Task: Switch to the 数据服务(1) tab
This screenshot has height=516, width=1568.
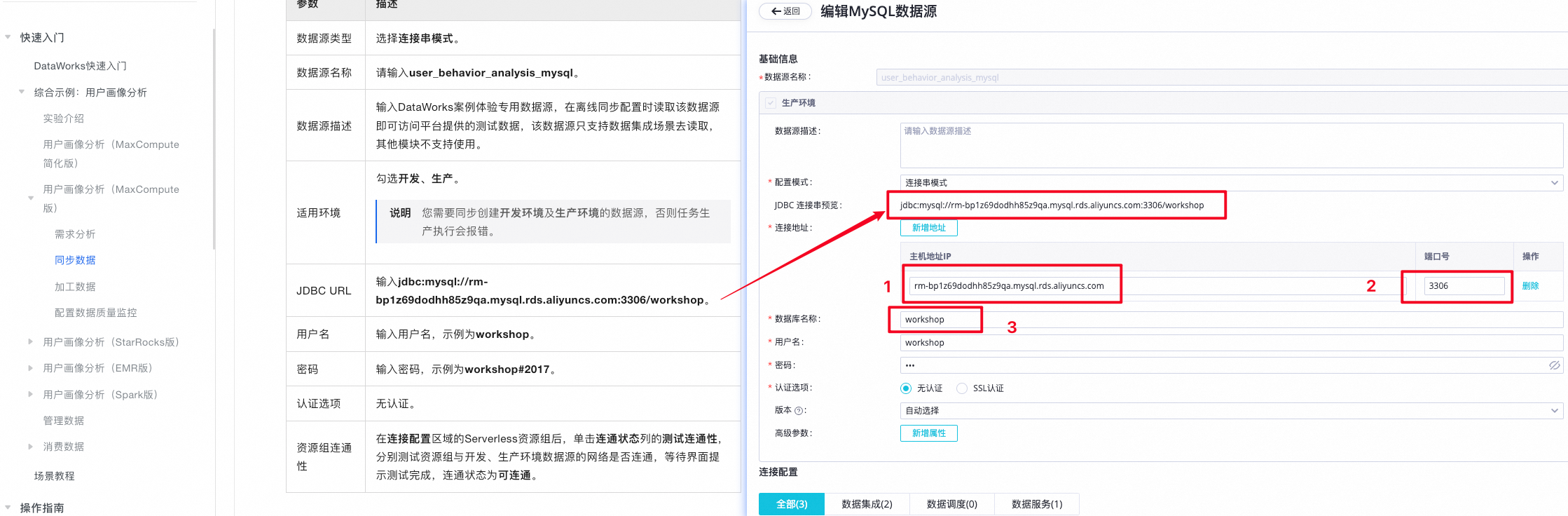Action: point(1037,504)
